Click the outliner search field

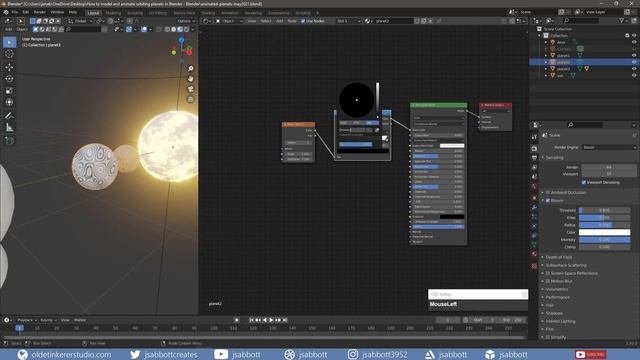click(582, 20)
